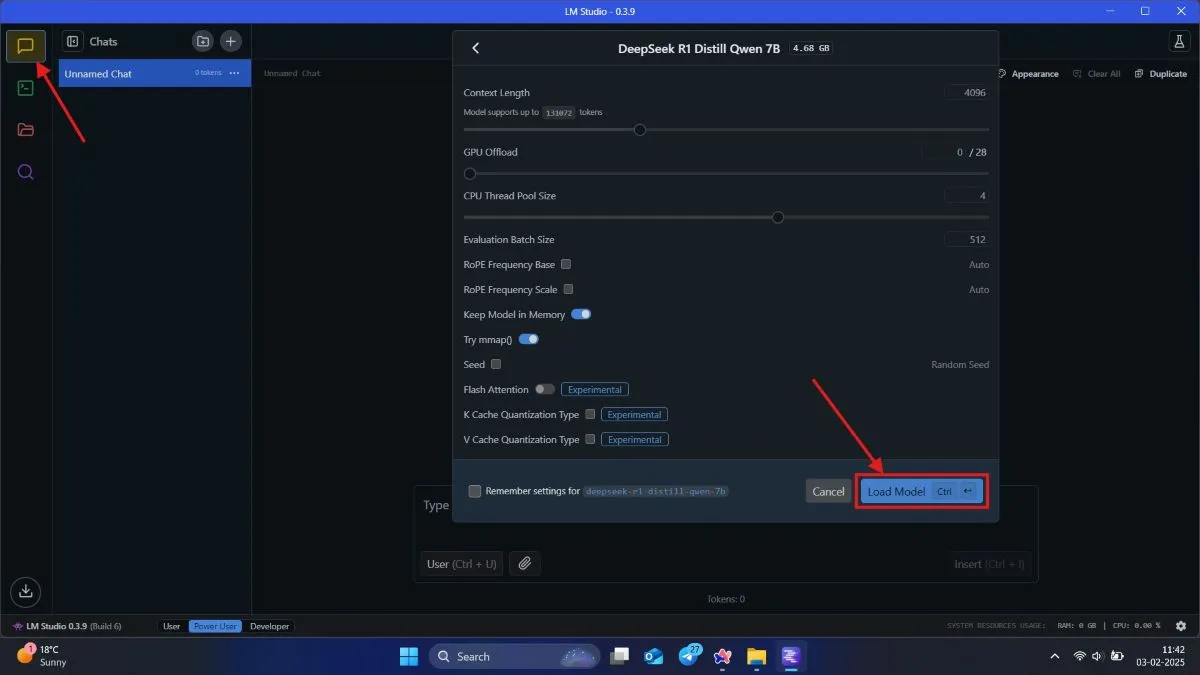Open the Appearance options
Screen dimensions: 1200x675
(1028, 74)
